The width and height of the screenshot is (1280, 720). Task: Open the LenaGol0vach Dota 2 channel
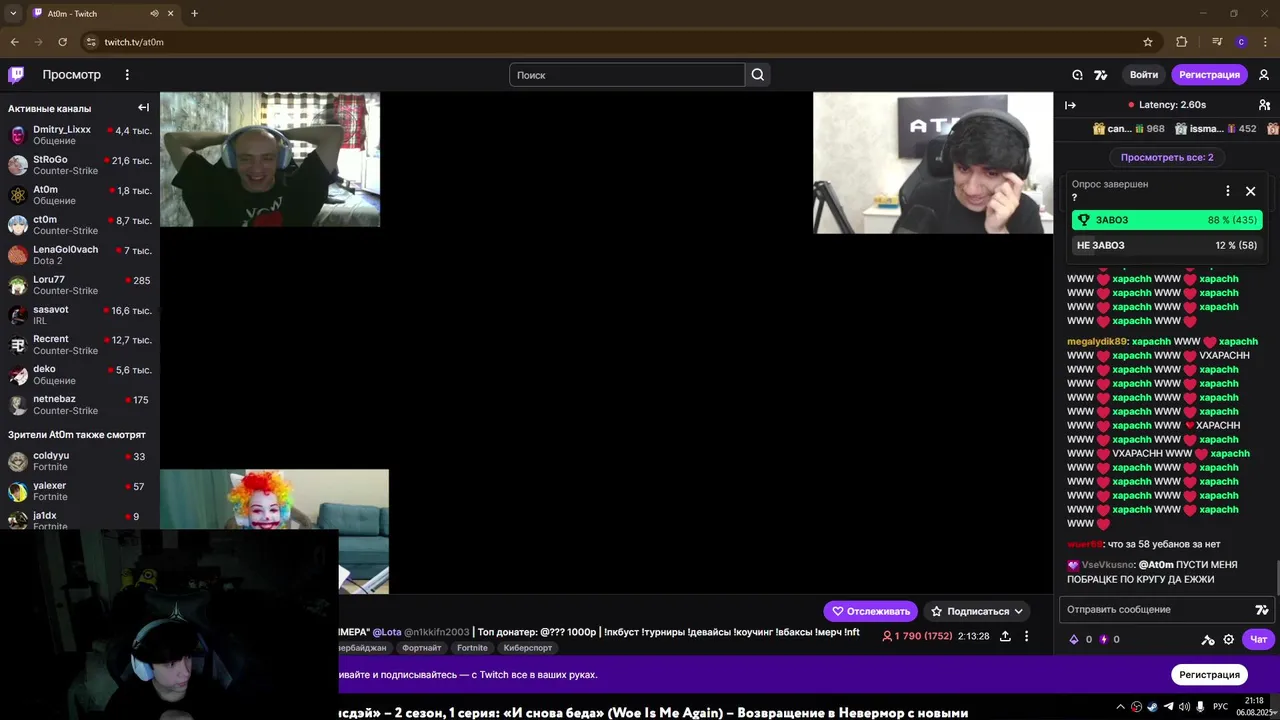[x=79, y=255]
